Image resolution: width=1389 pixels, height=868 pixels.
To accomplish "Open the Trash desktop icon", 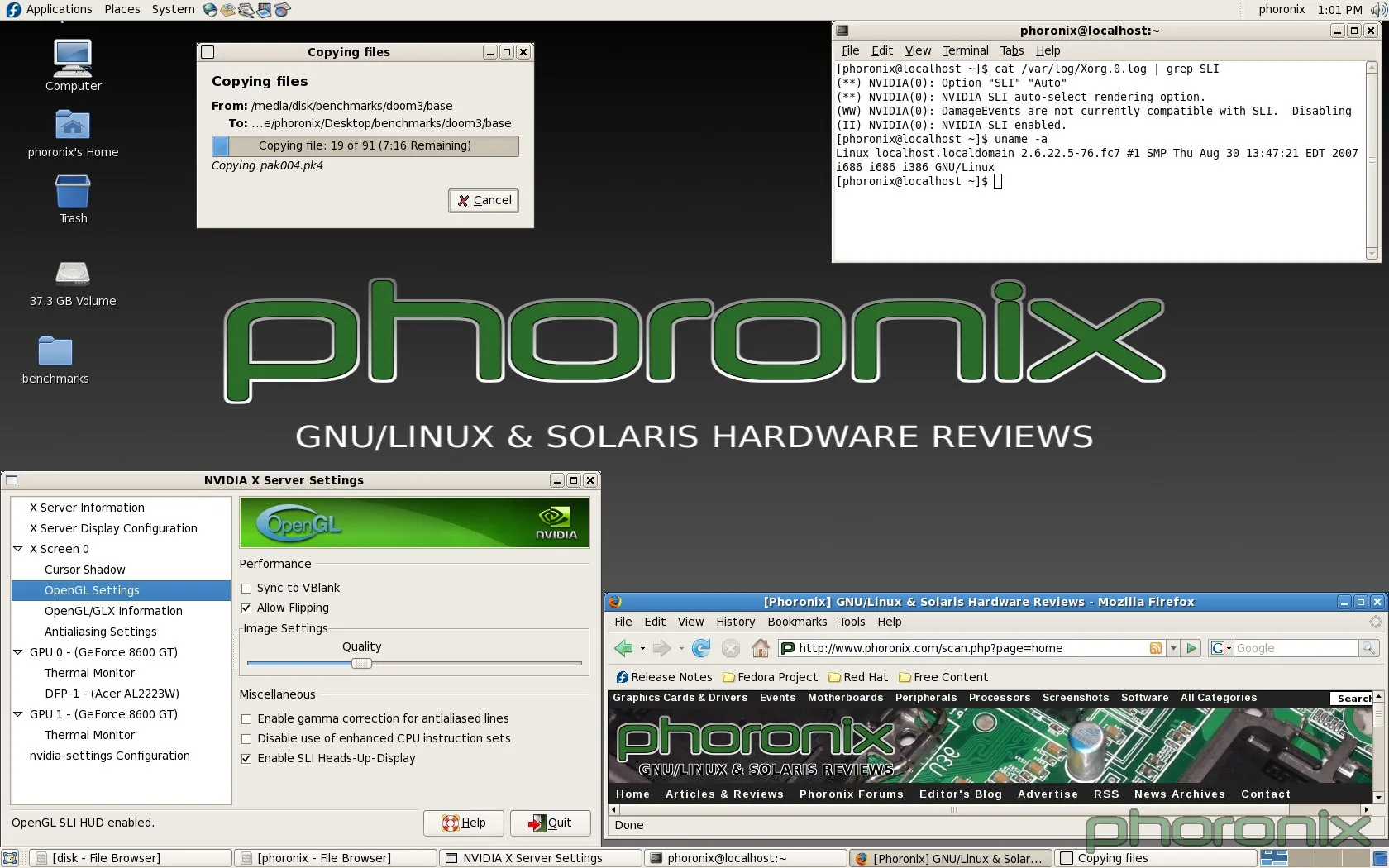I will [x=73, y=193].
